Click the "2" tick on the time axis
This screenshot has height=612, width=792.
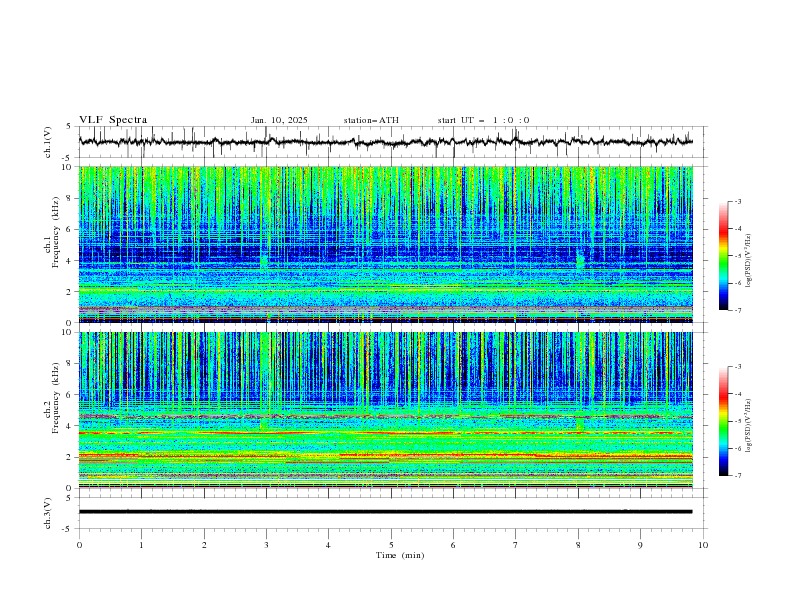coord(204,545)
